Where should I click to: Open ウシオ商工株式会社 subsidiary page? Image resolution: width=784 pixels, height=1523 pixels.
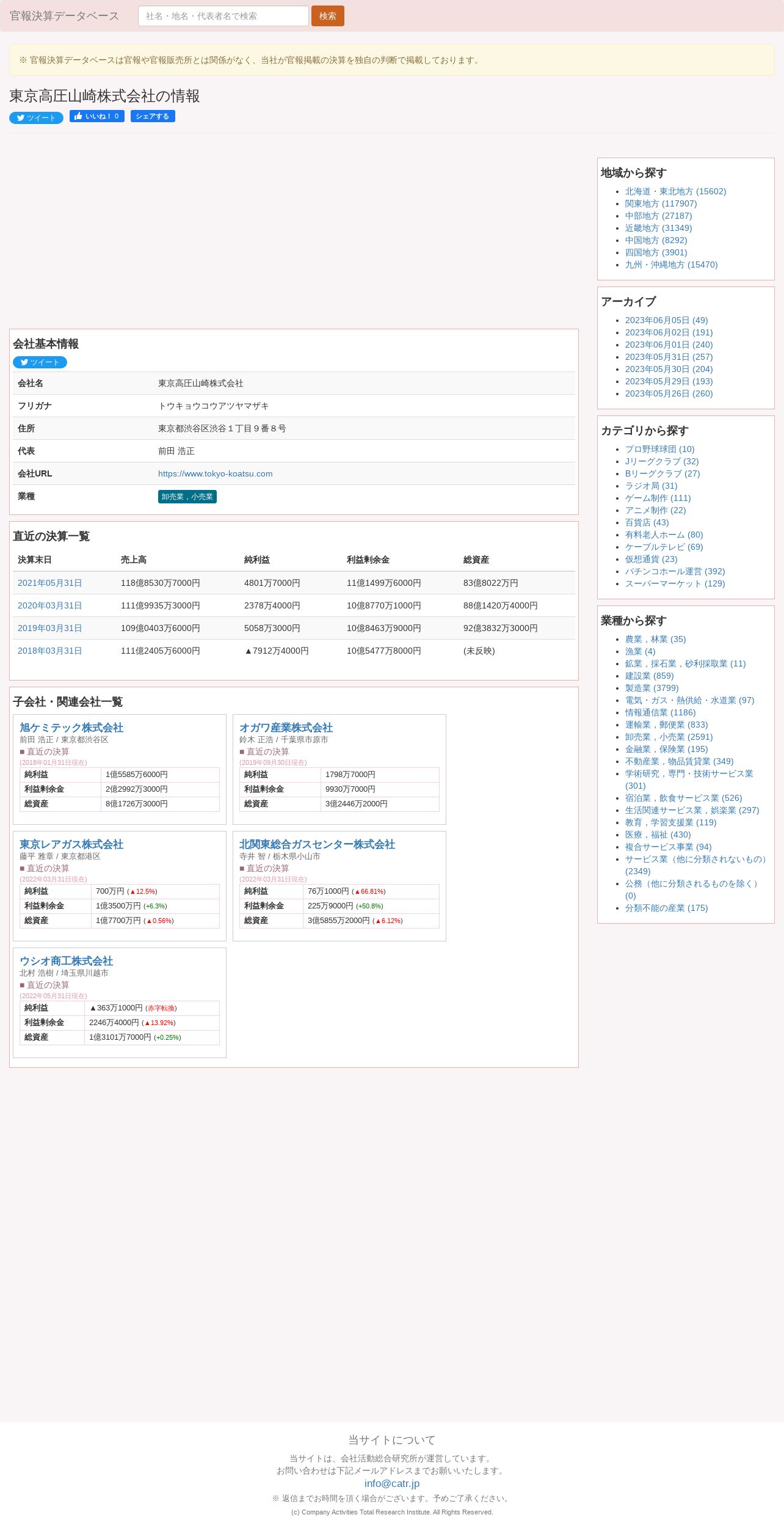point(66,961)
